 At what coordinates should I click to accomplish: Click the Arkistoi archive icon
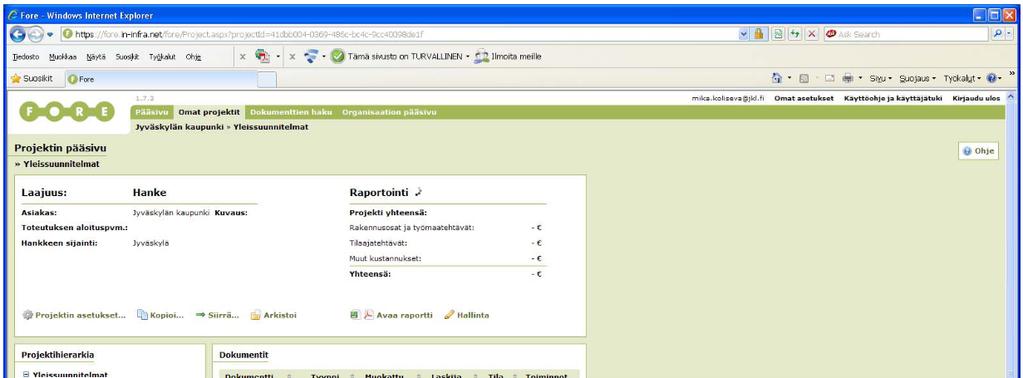(256, 315)
